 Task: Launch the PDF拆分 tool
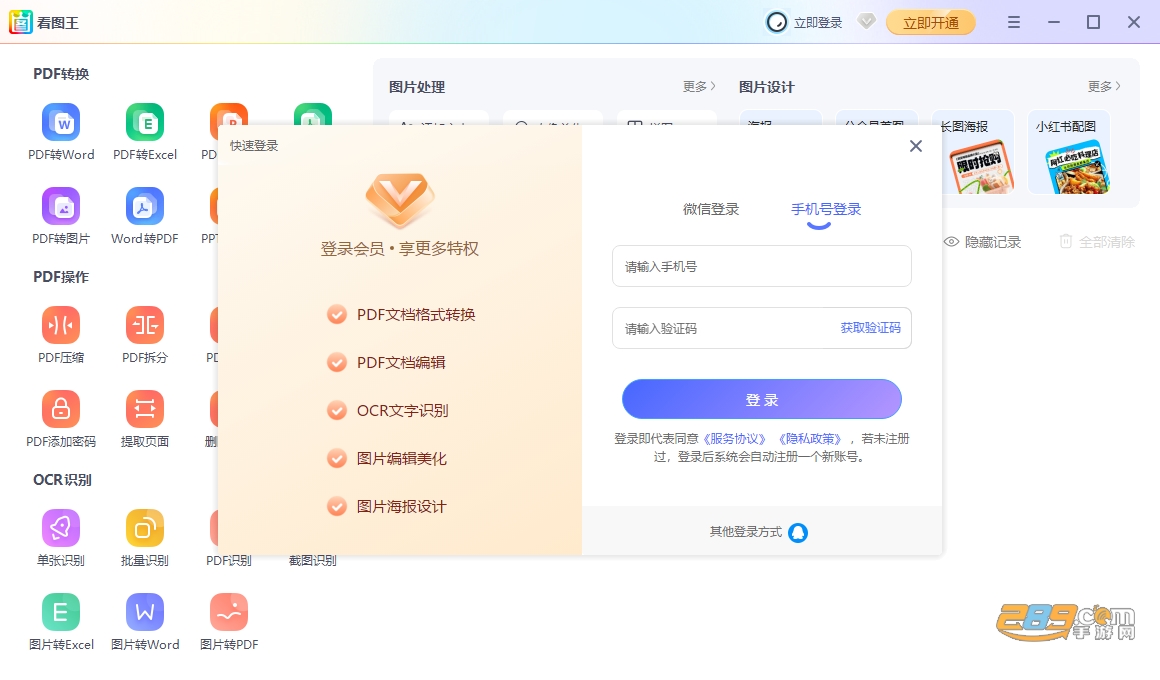(x=145, y=335)
